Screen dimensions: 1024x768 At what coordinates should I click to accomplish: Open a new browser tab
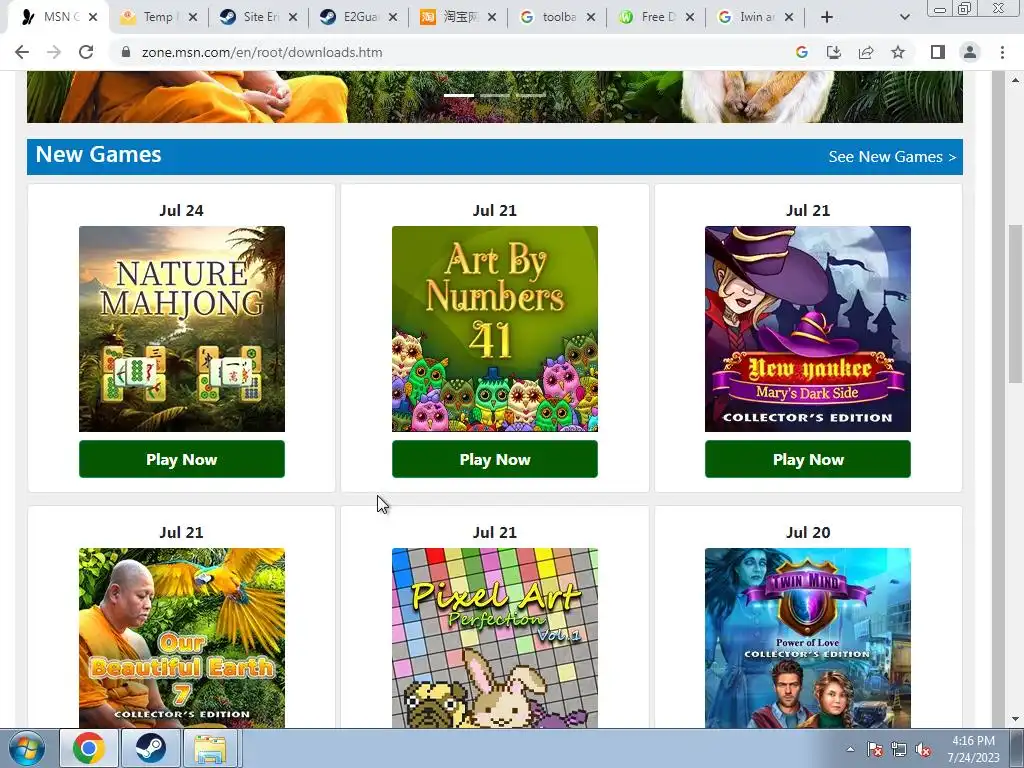click(x=827, y=17)
